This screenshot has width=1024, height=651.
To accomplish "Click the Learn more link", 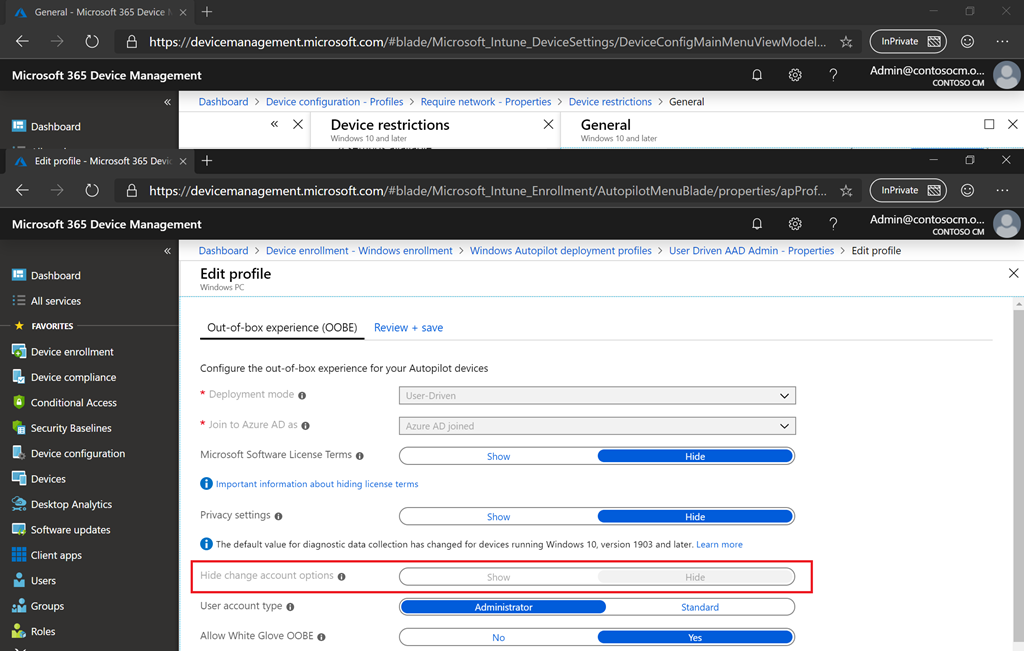I will 719,545.
